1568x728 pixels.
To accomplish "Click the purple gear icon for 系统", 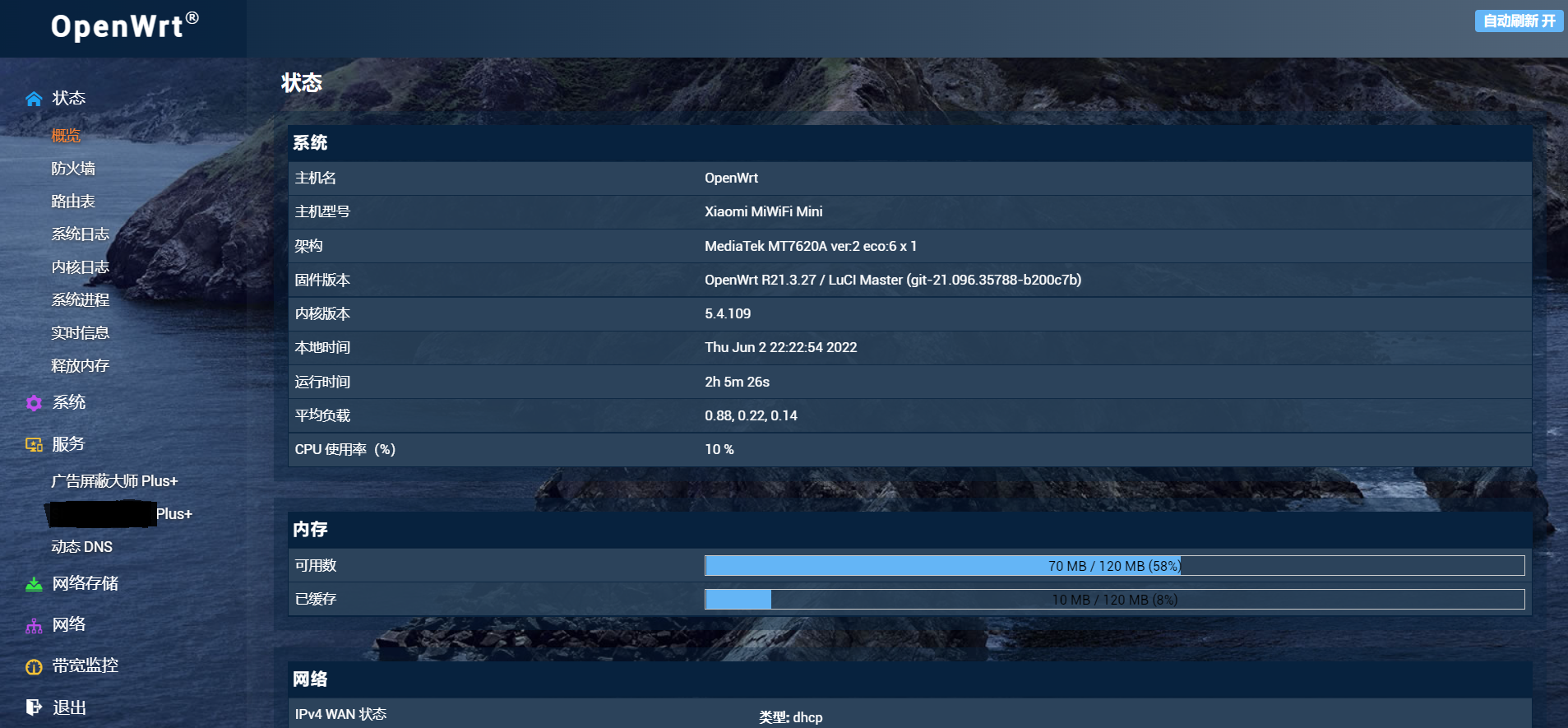I will click(34, 403).
